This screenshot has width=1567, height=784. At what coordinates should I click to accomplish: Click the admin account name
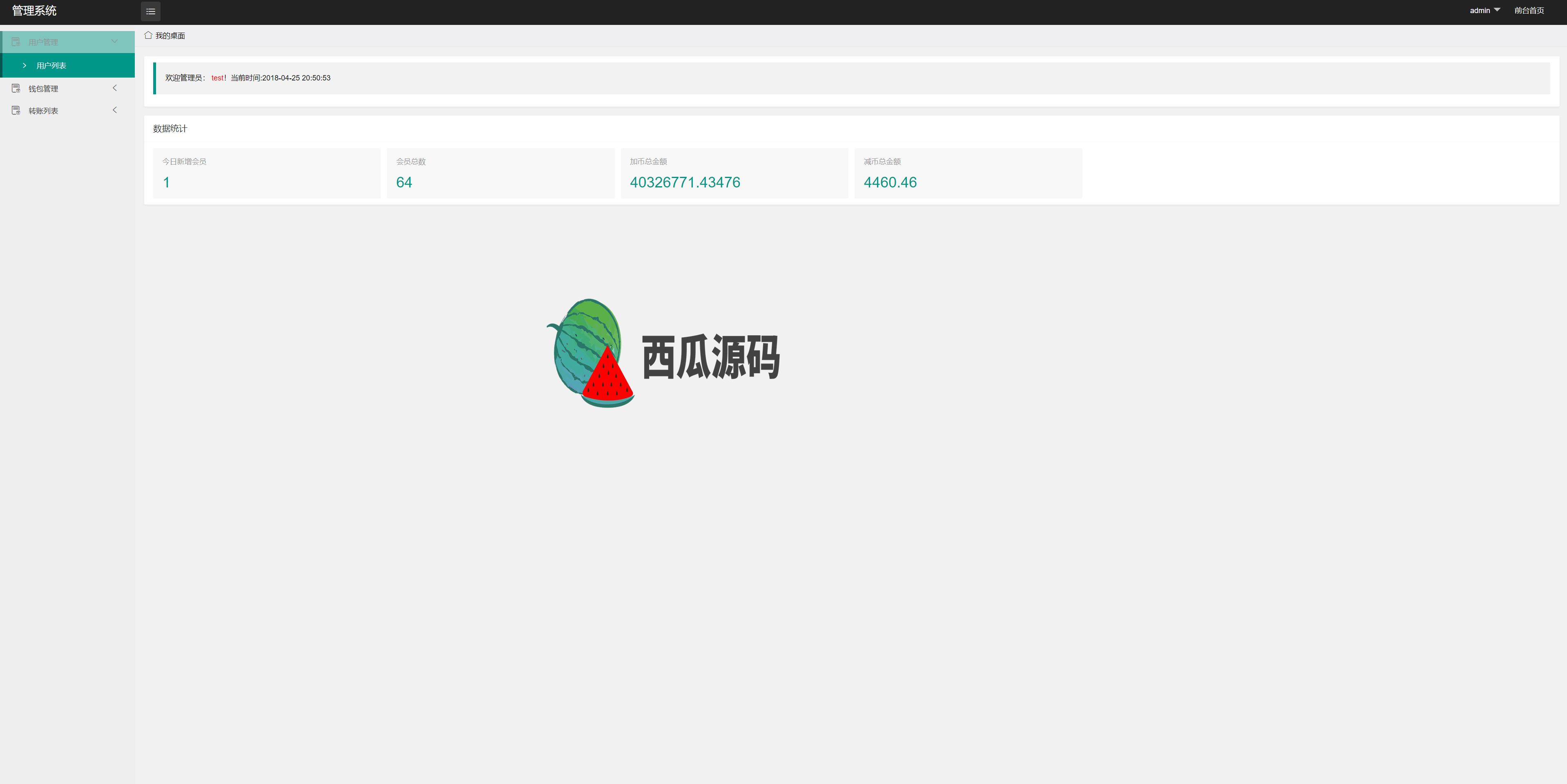[x=1480, y=10]
